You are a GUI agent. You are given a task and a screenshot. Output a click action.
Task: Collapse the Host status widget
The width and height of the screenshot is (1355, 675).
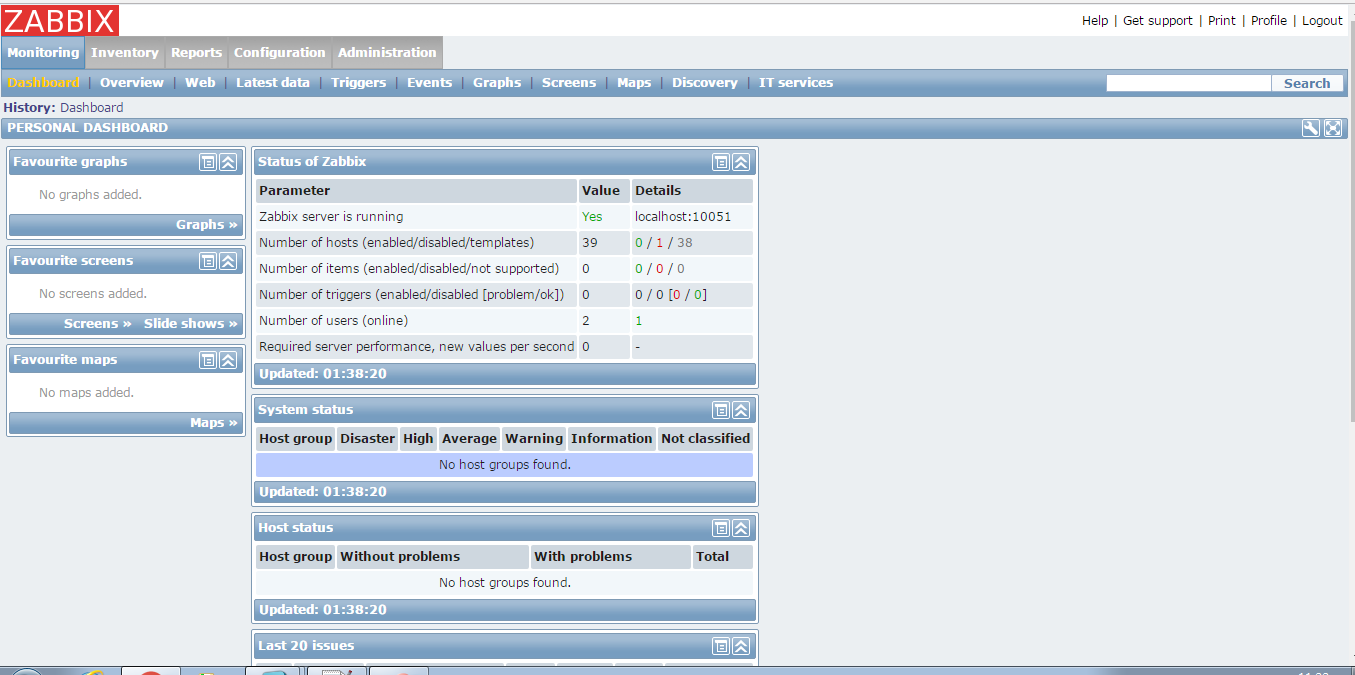pyautogui.click(x=741, y=528)
